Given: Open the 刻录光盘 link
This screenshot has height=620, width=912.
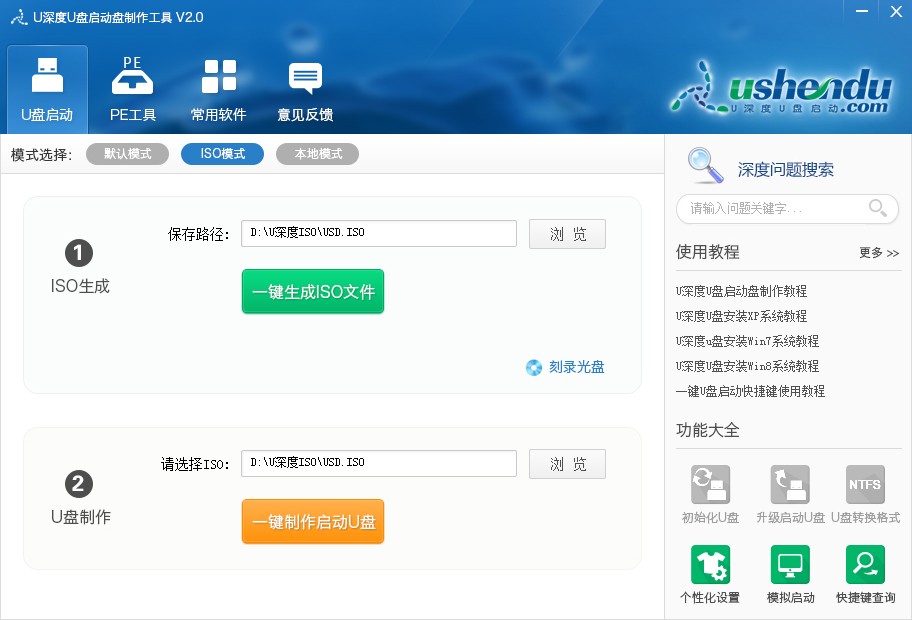Looking at the screenshot, I should coord(576,367).
